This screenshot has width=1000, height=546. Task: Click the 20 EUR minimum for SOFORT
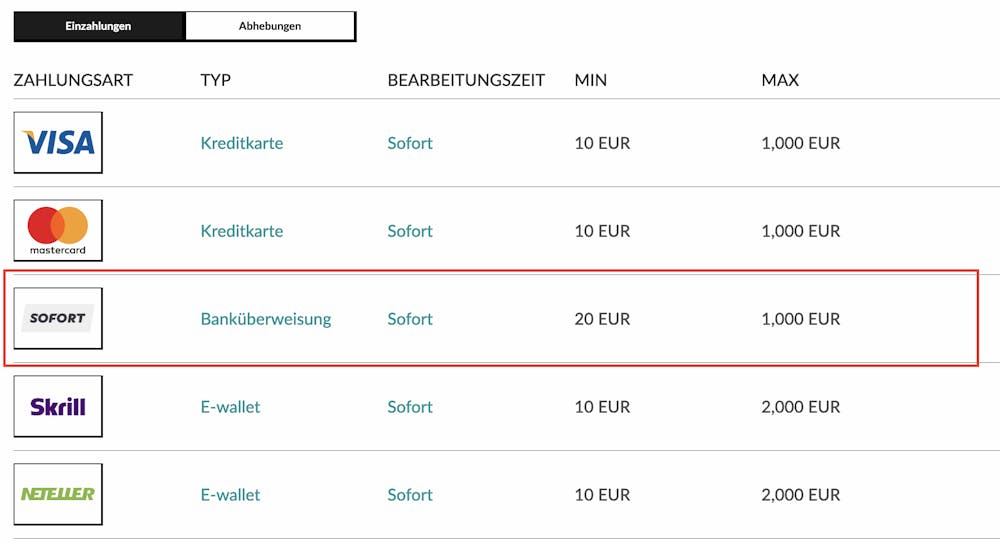point(602,319)
